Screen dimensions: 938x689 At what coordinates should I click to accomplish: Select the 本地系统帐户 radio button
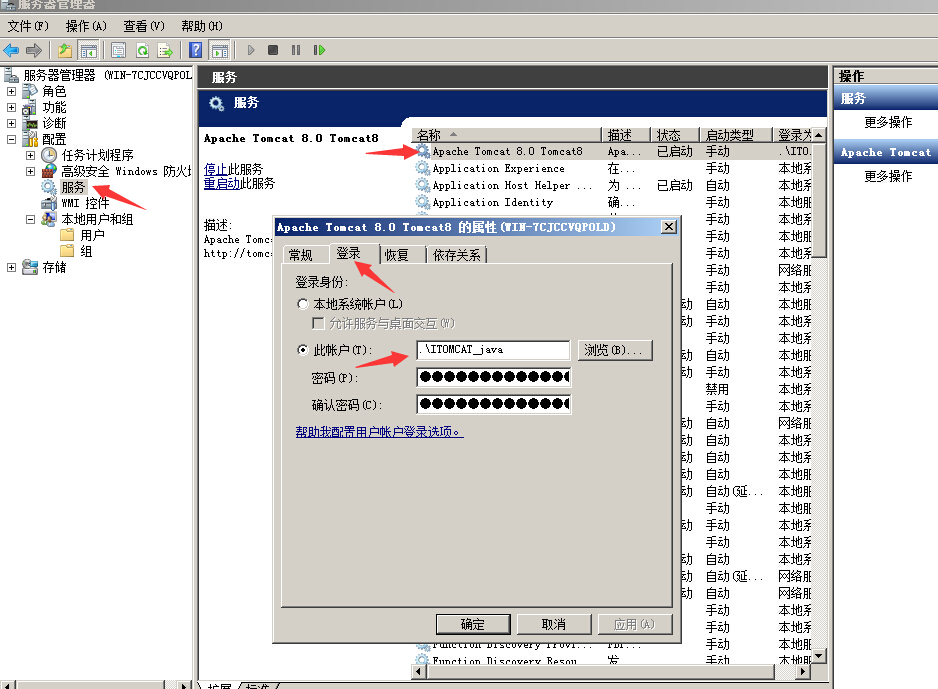point(303,304)
